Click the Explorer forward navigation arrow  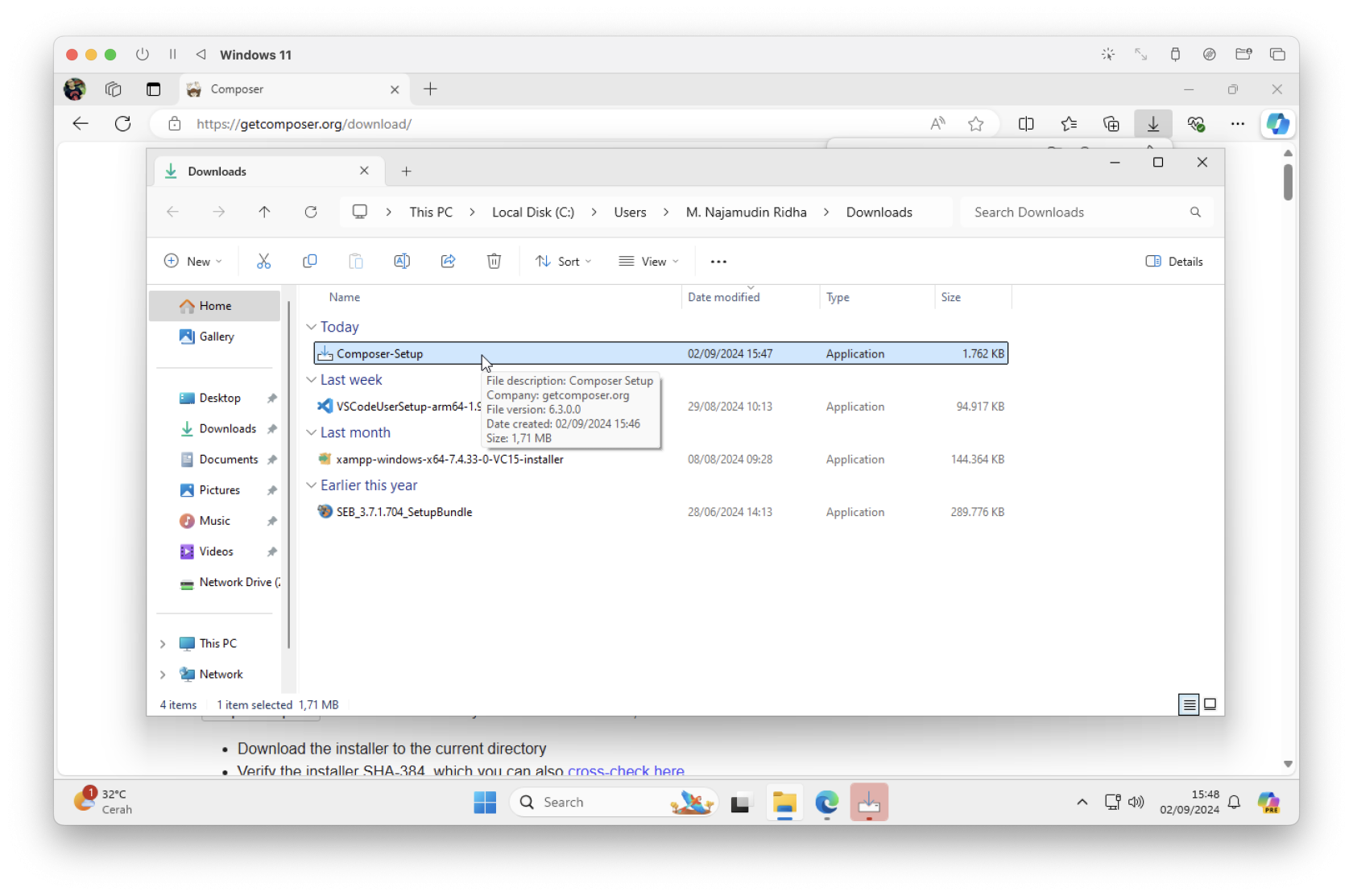point(219,212)
